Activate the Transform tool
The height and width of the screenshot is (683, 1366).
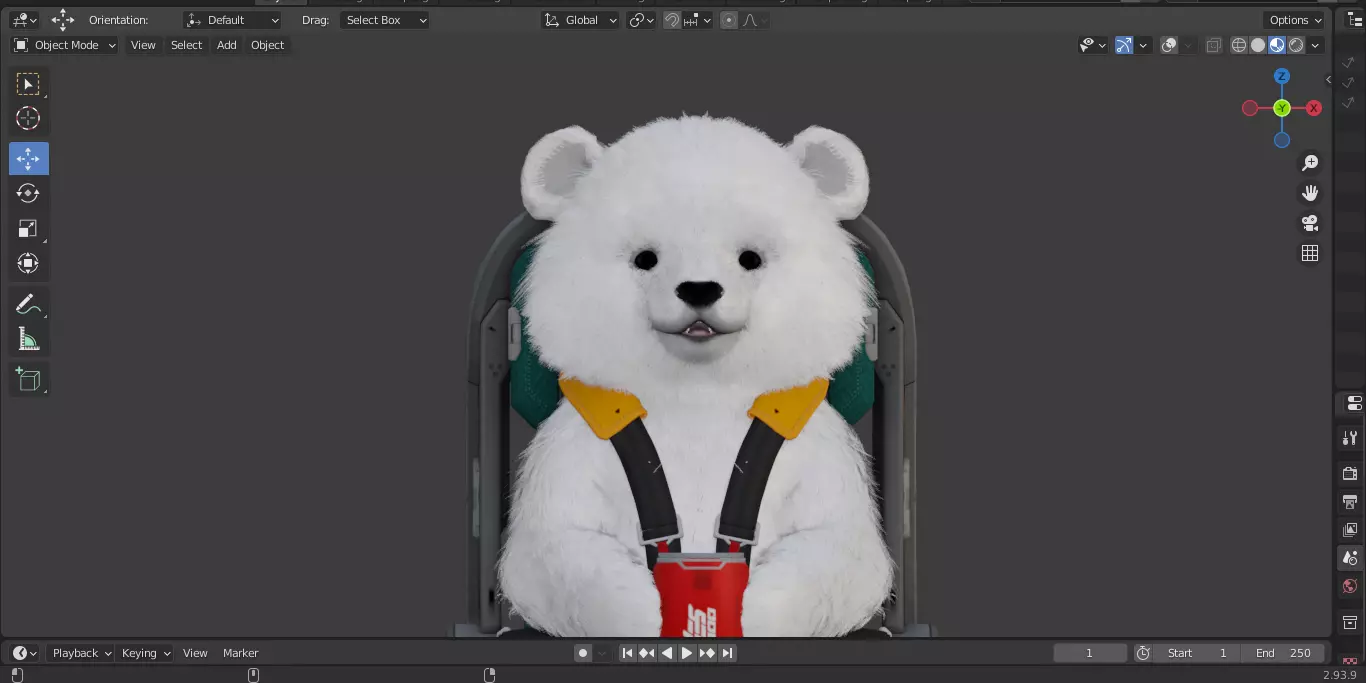(x=28, y=263)
